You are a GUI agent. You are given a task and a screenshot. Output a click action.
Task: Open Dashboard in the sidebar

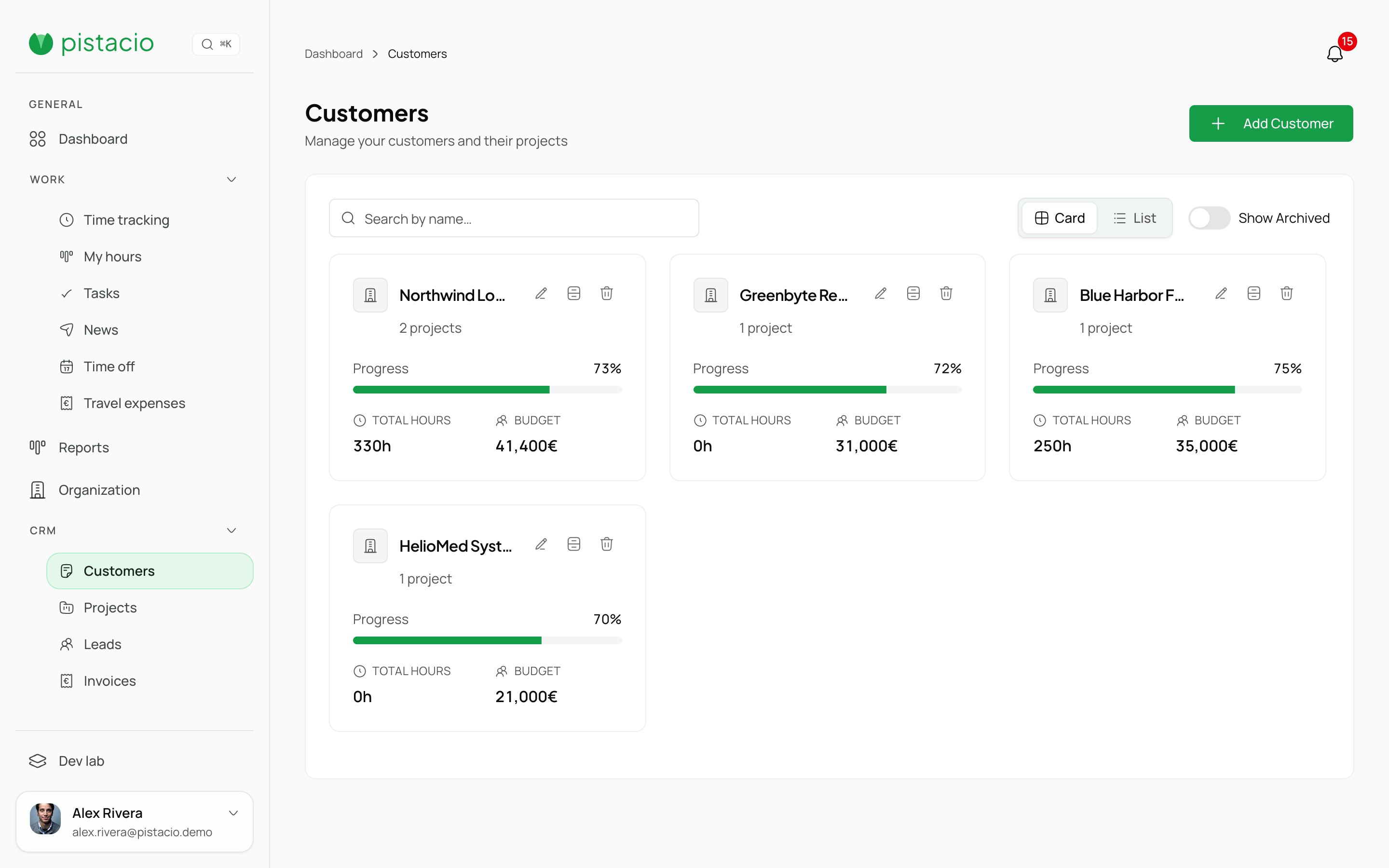(x=134, y=139)
